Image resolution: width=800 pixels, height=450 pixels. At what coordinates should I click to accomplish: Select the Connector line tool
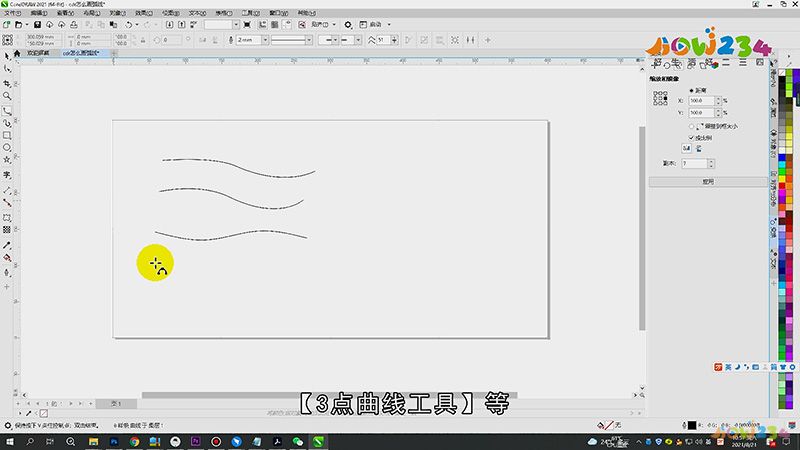[x=7, y=203]
